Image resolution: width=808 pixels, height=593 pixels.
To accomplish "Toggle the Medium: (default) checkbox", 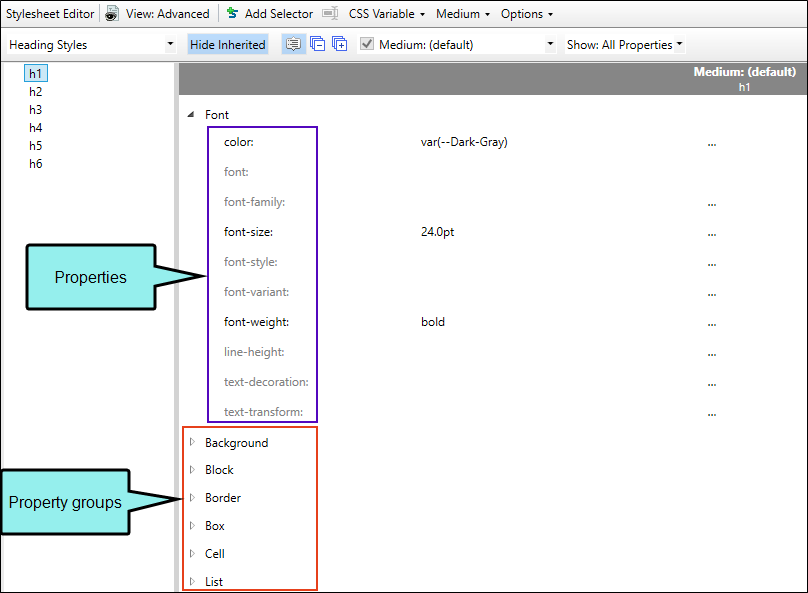I will click(367, 45).
